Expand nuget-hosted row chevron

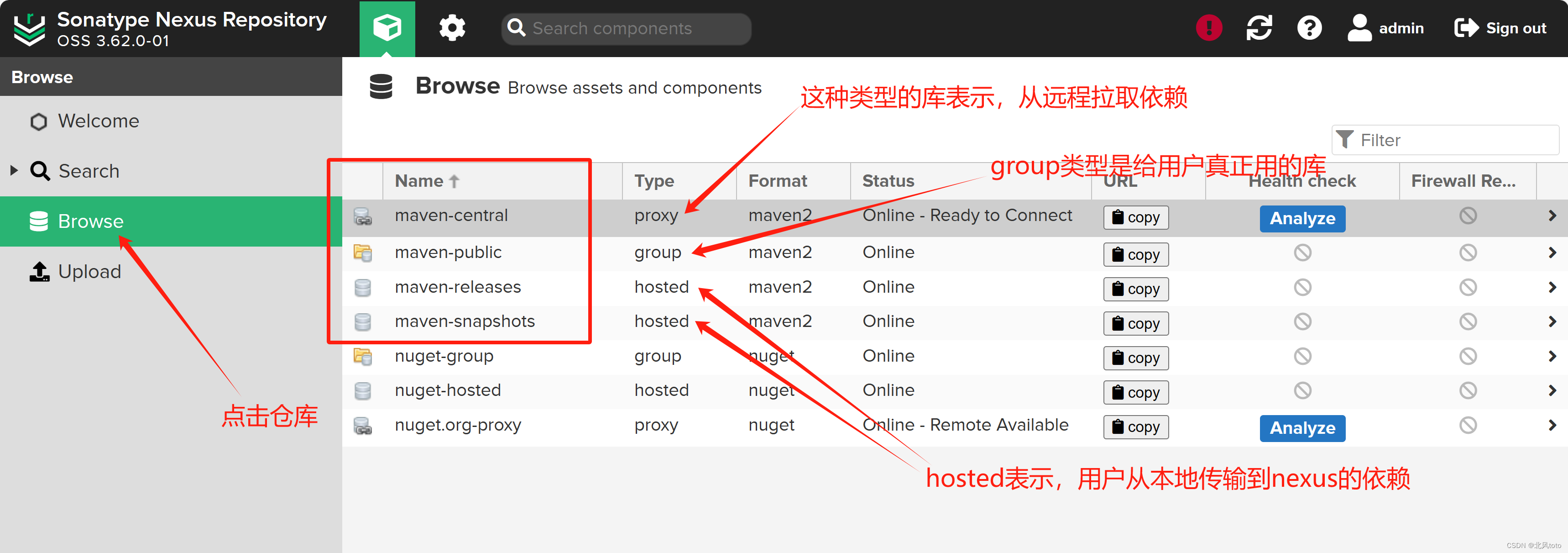(x=1552, y=390)
